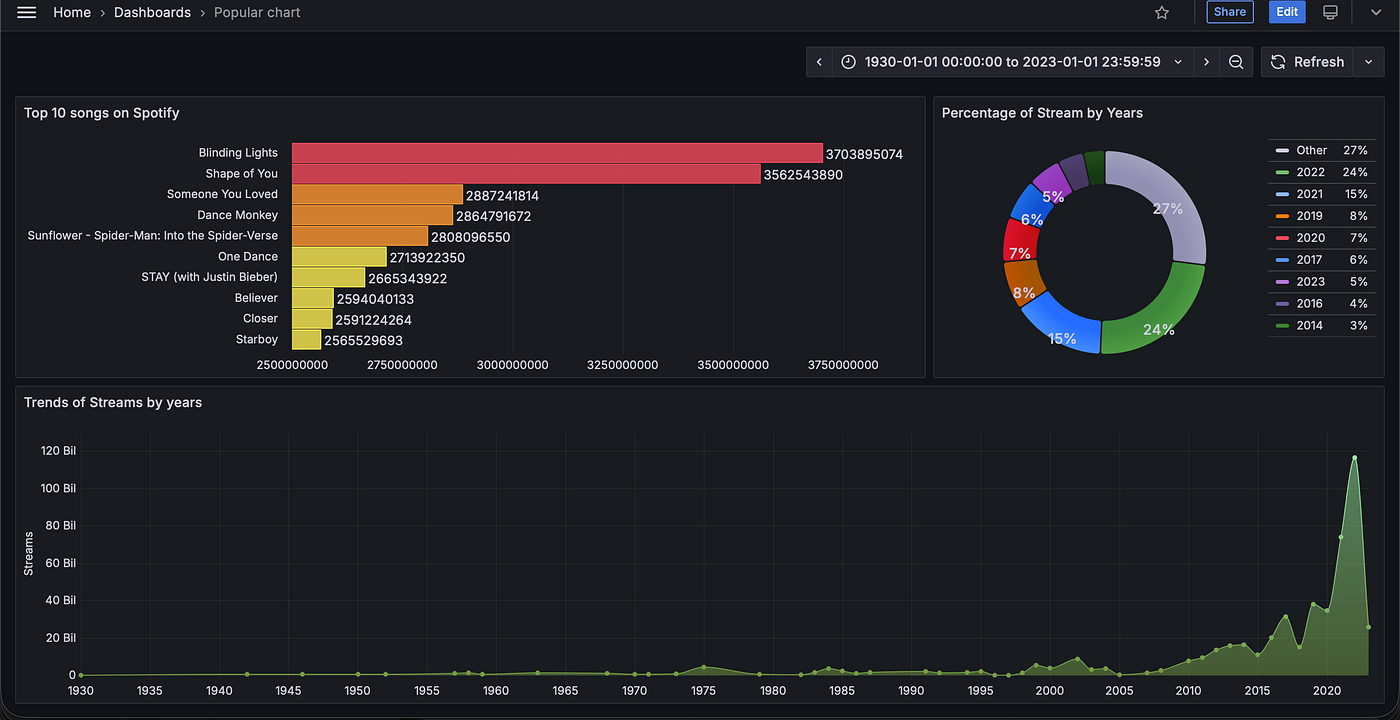Open Top 10 songs on Spotify panel title
The height and width of the screenshot is (720, 1400).
pos(102,113)
